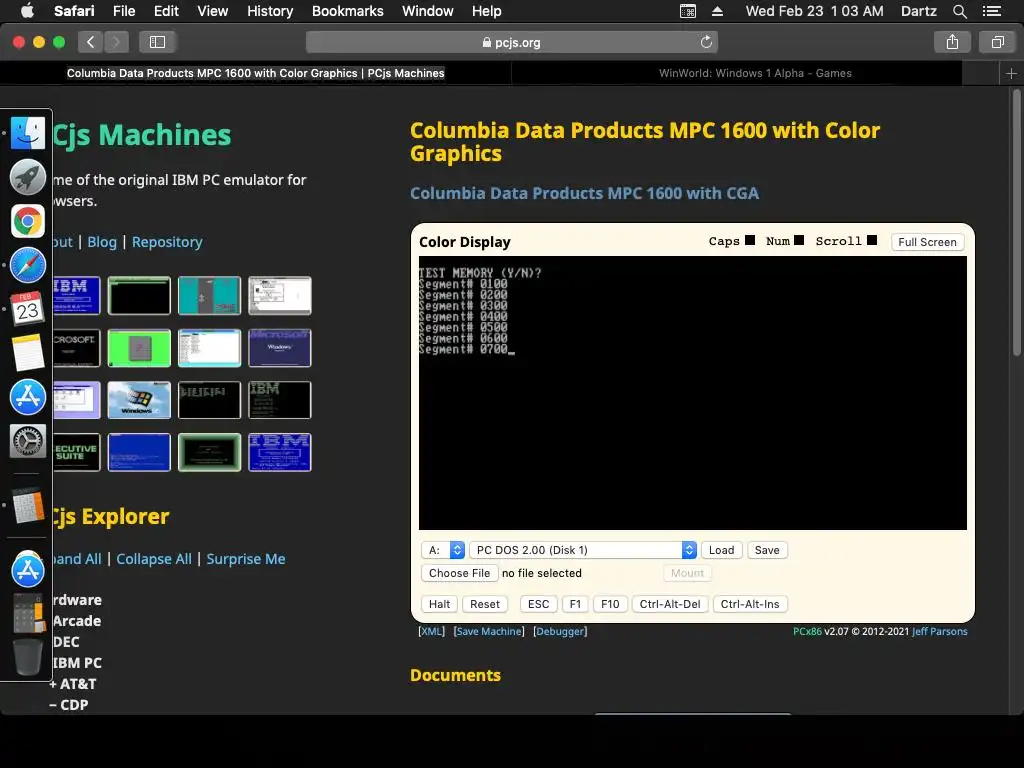Open the View menu
The height and width of the screenshot is (768, 1024).
213,11
